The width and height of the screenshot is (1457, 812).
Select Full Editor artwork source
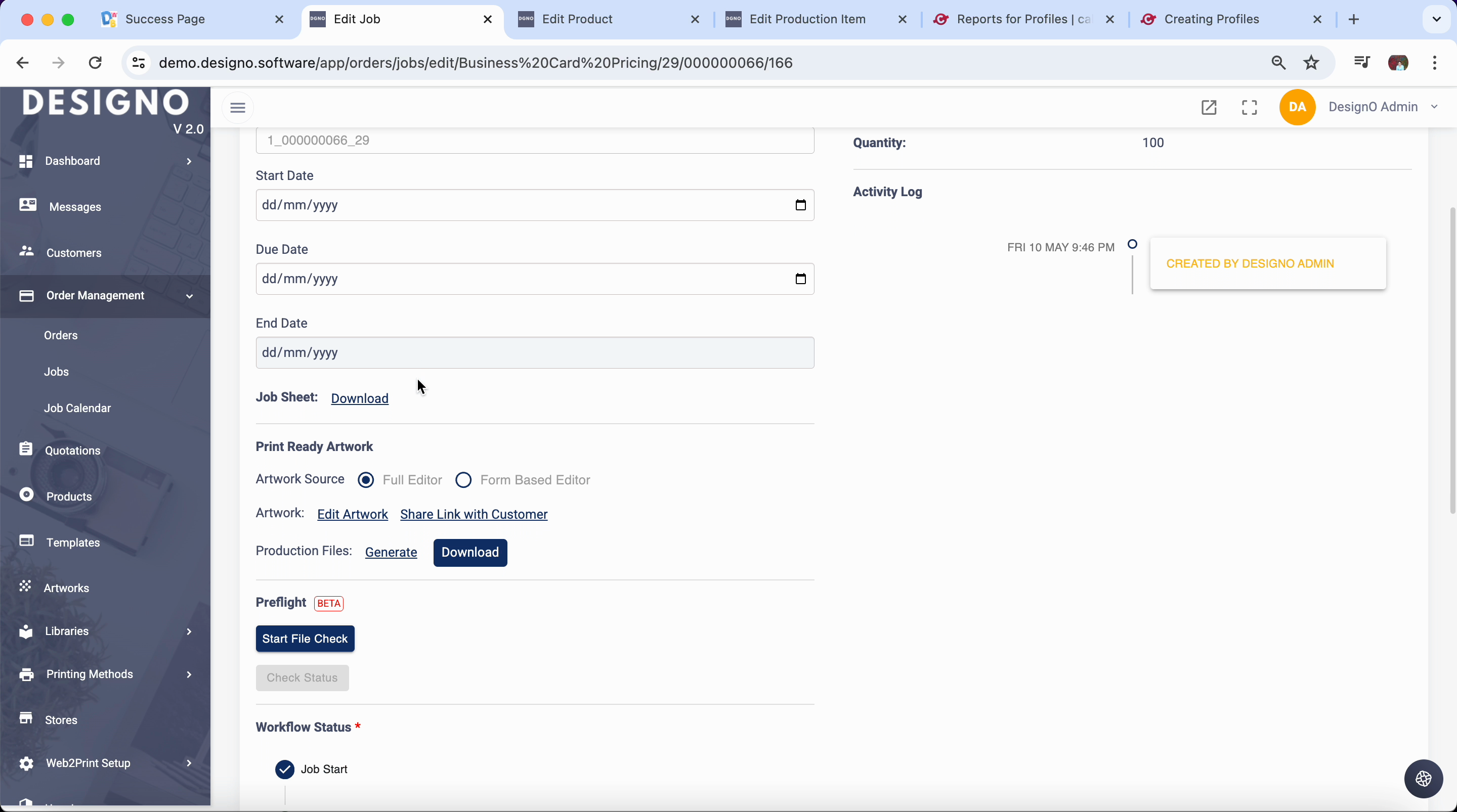[366, 480]
